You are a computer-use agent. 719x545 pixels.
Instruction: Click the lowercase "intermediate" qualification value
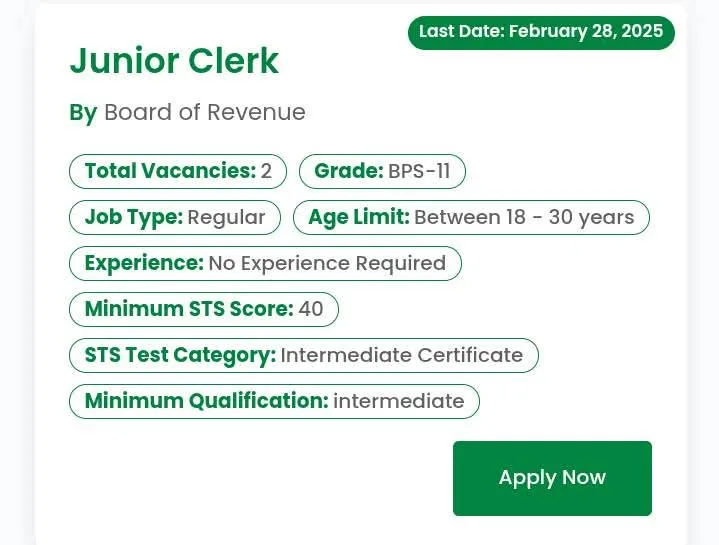click(x=398, y=401)
